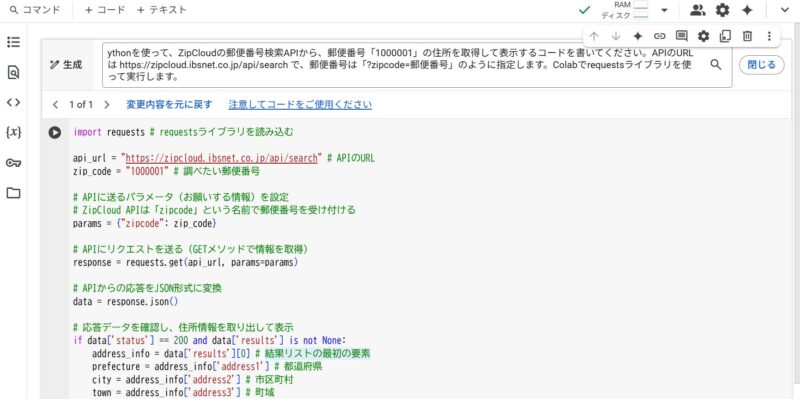Open 注意してコードをご使用ください link
This screenshot has height=399, width=800.
[x=300, y=105]
